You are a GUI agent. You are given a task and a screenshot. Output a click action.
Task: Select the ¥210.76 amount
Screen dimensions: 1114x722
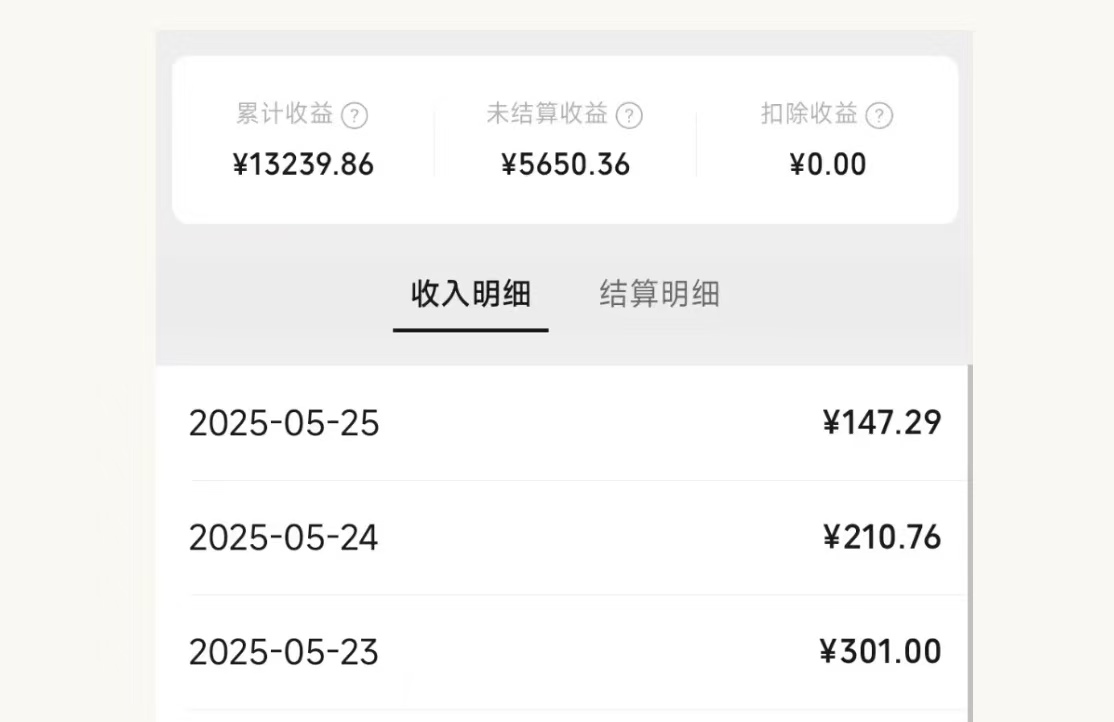tap(881, 538)
